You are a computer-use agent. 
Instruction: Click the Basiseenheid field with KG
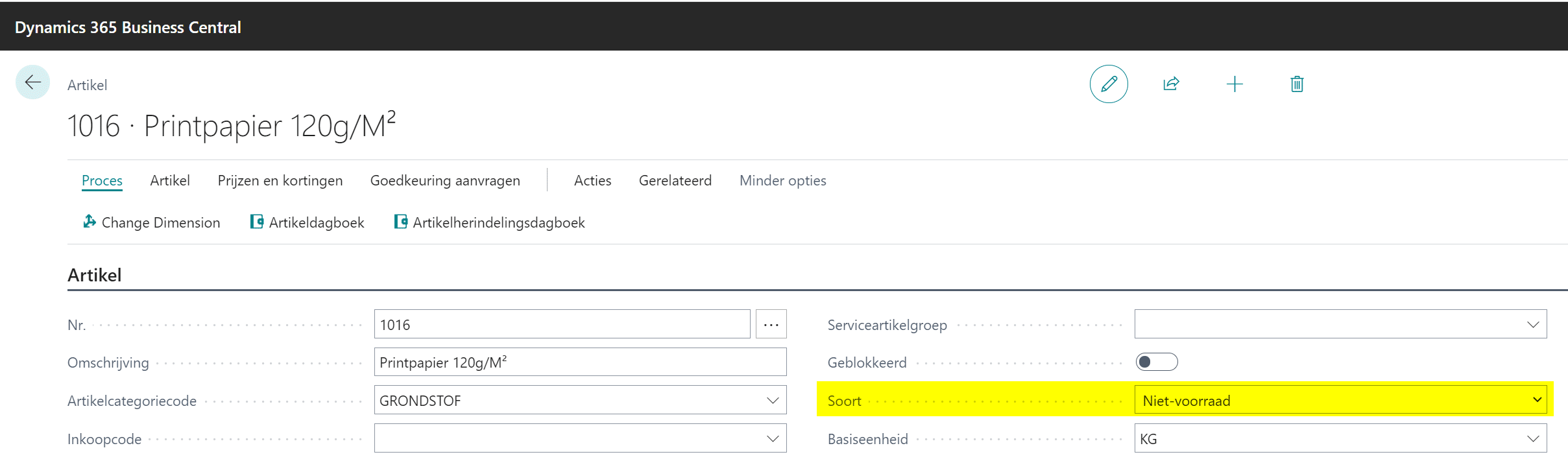click(x=1340, y=438)
